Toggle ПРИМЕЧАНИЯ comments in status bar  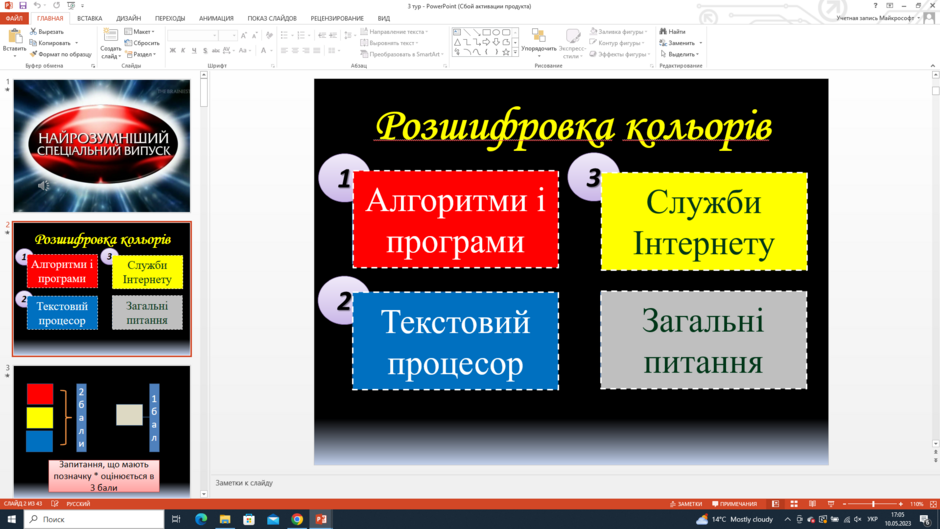pyautogui.click(x=734, y=504)
